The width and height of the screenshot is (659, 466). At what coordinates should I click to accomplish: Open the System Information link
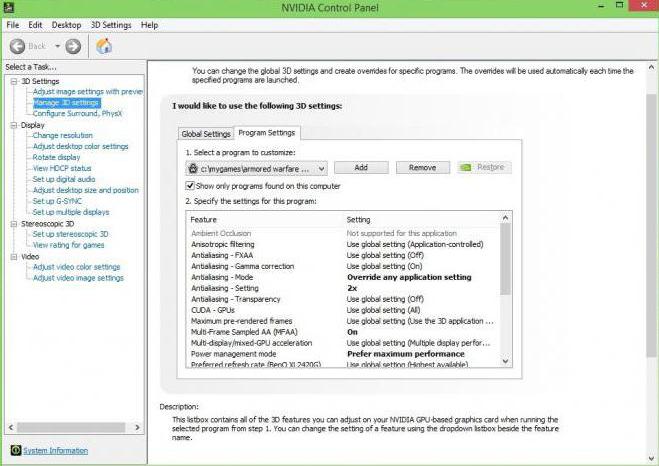55,450
